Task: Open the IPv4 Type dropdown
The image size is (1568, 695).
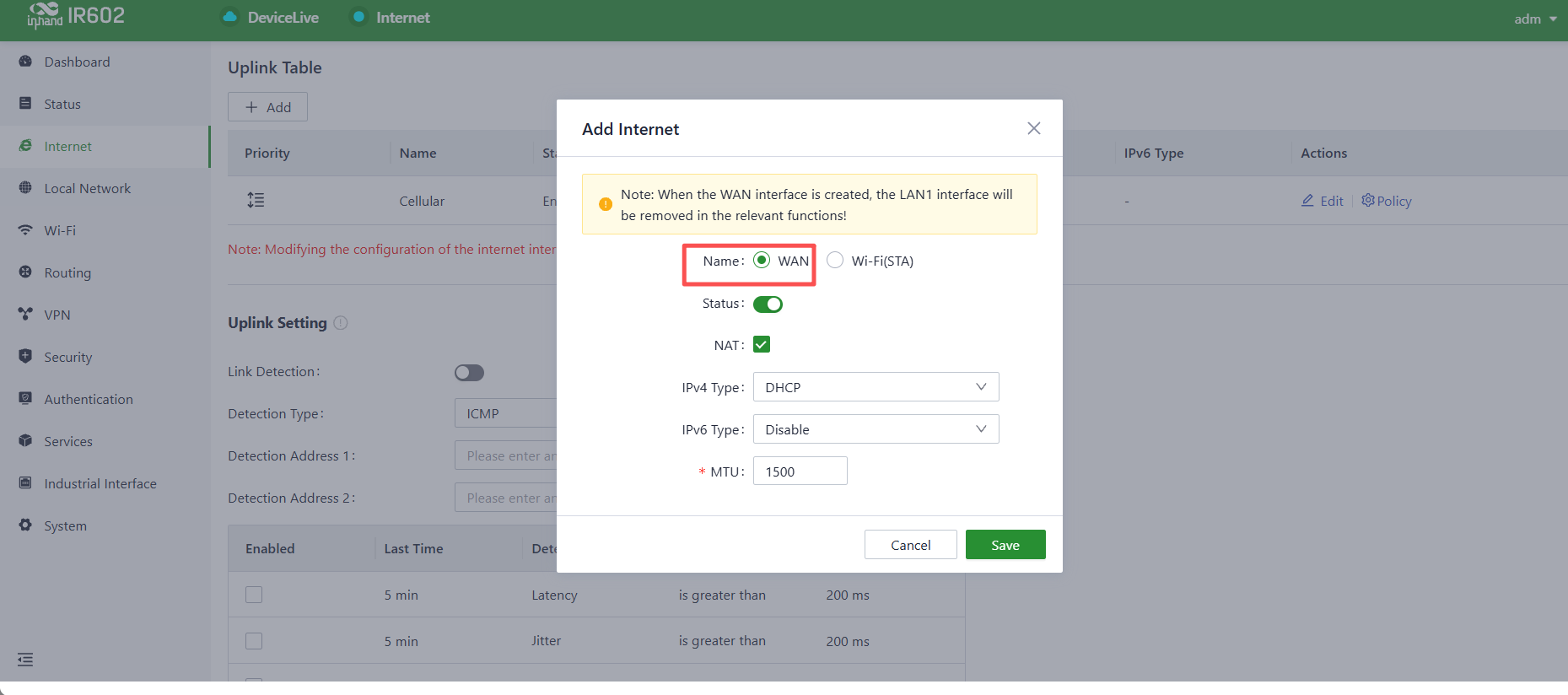Action: click(x=876, y=387)
